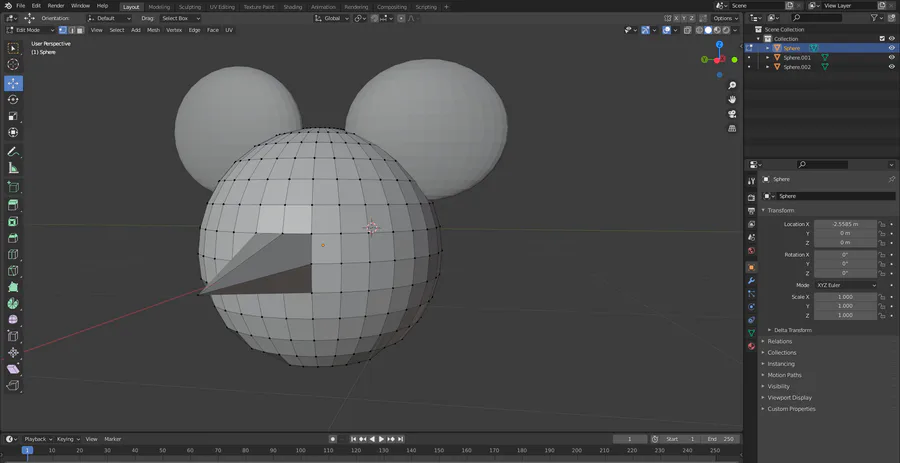The image size is (900, 463).
Task: Toggle X-ray display in viewport header
Action: point(688,30)
